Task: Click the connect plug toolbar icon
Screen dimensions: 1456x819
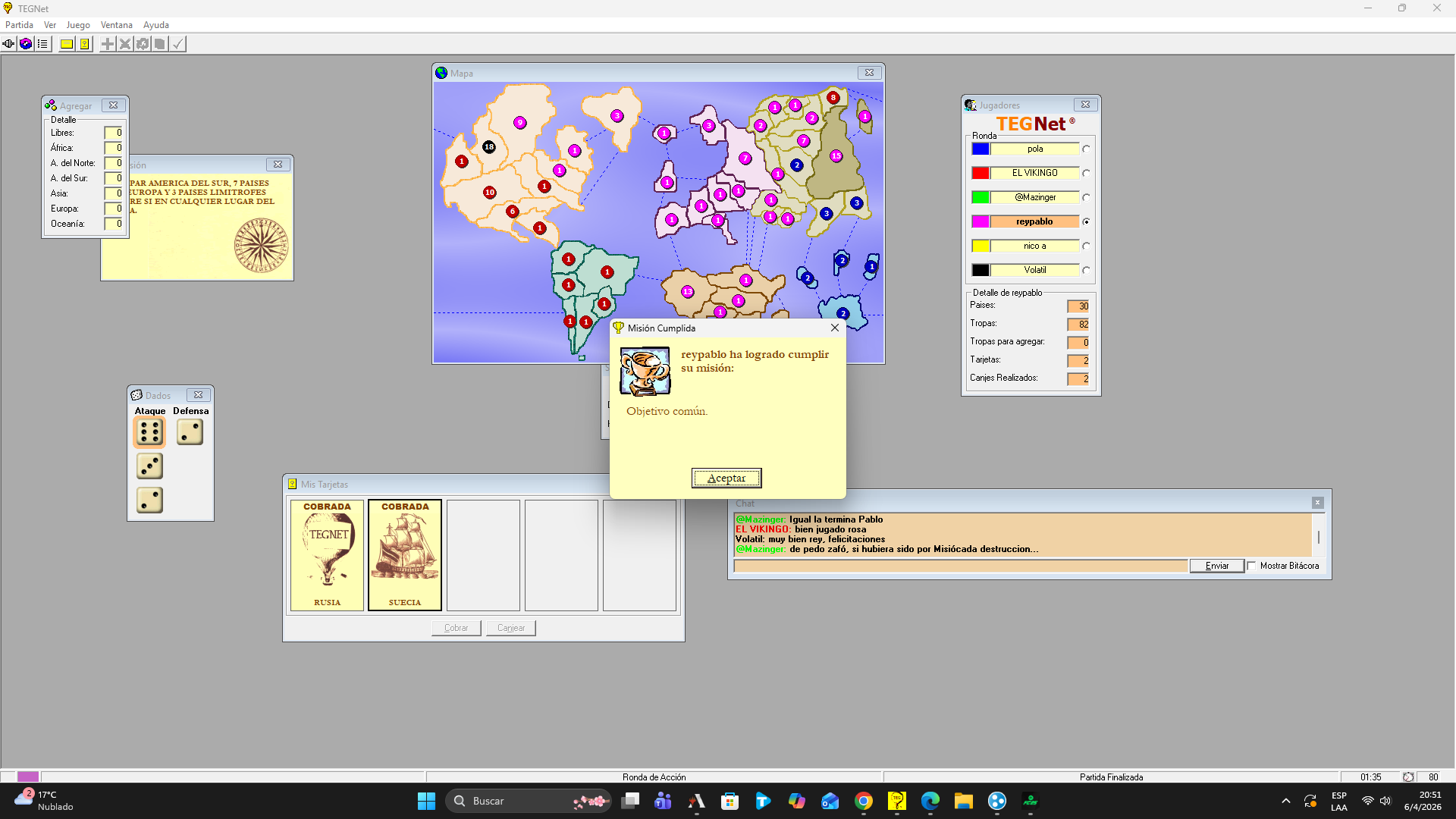Action: coord(8,44)
